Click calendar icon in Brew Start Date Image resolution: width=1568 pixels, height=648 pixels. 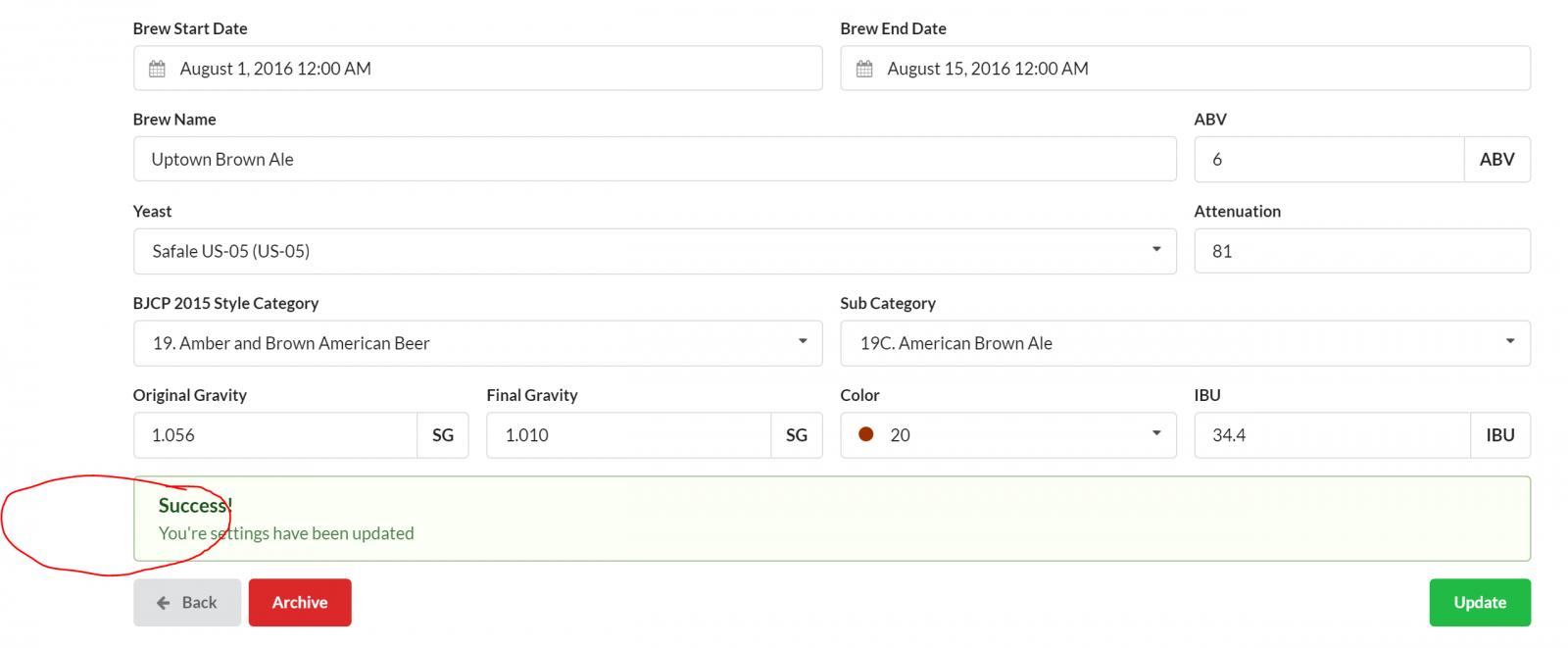(157, 69)
